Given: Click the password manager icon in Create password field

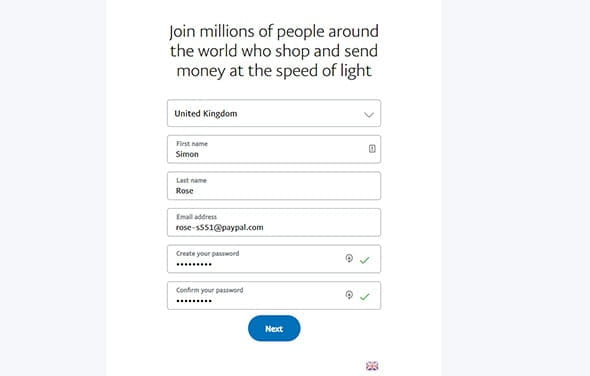Looking at the screenshot, I should [x=349, y=259].
